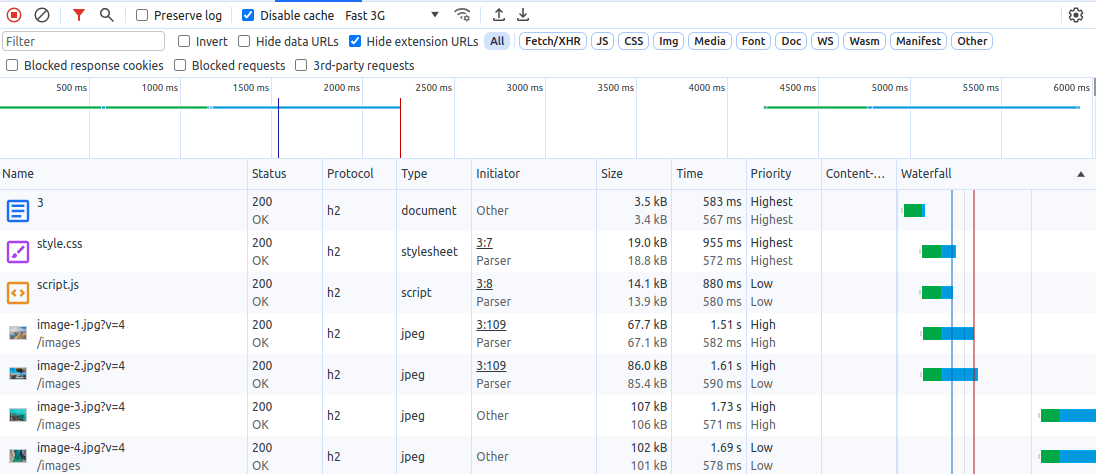Filter by Font requests

[753, 41]
